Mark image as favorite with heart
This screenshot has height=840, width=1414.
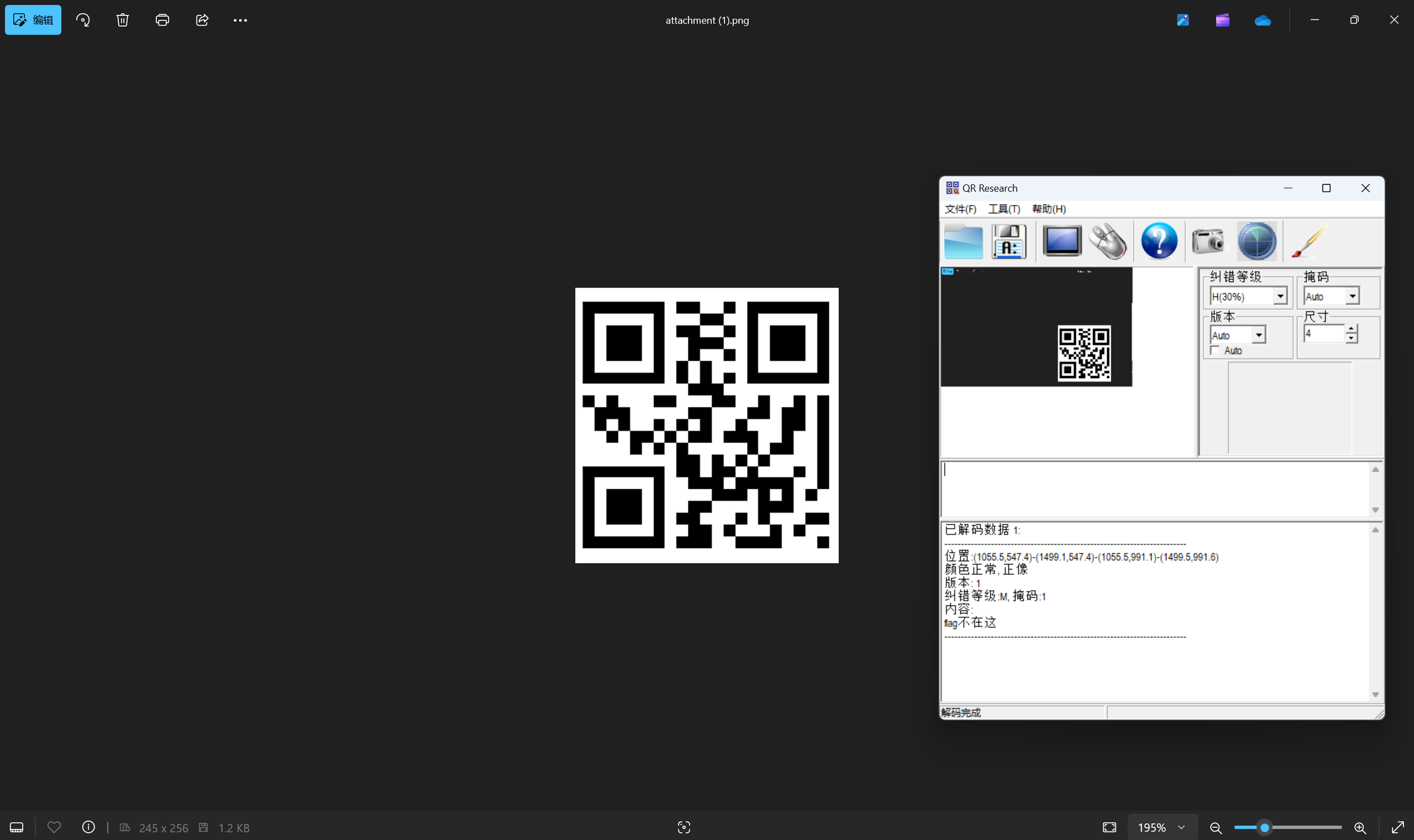coord(54,827)
